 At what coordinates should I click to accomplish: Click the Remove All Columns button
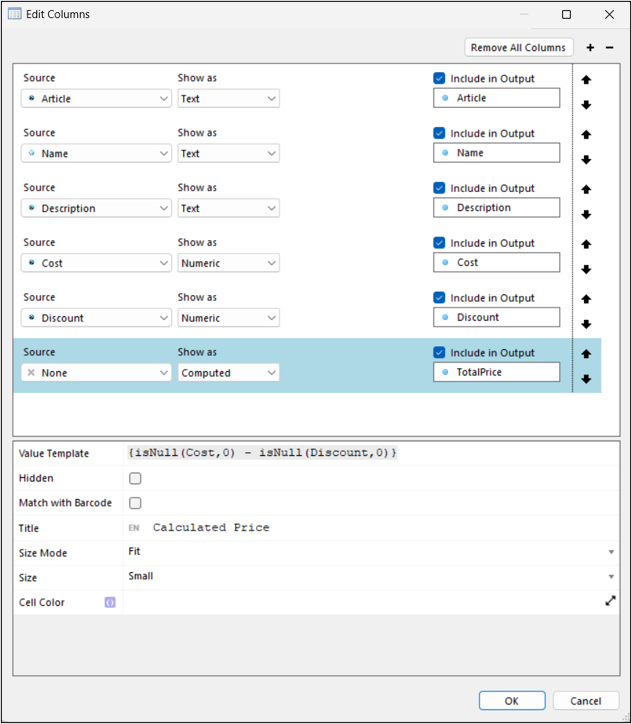[x=519, y=47]
